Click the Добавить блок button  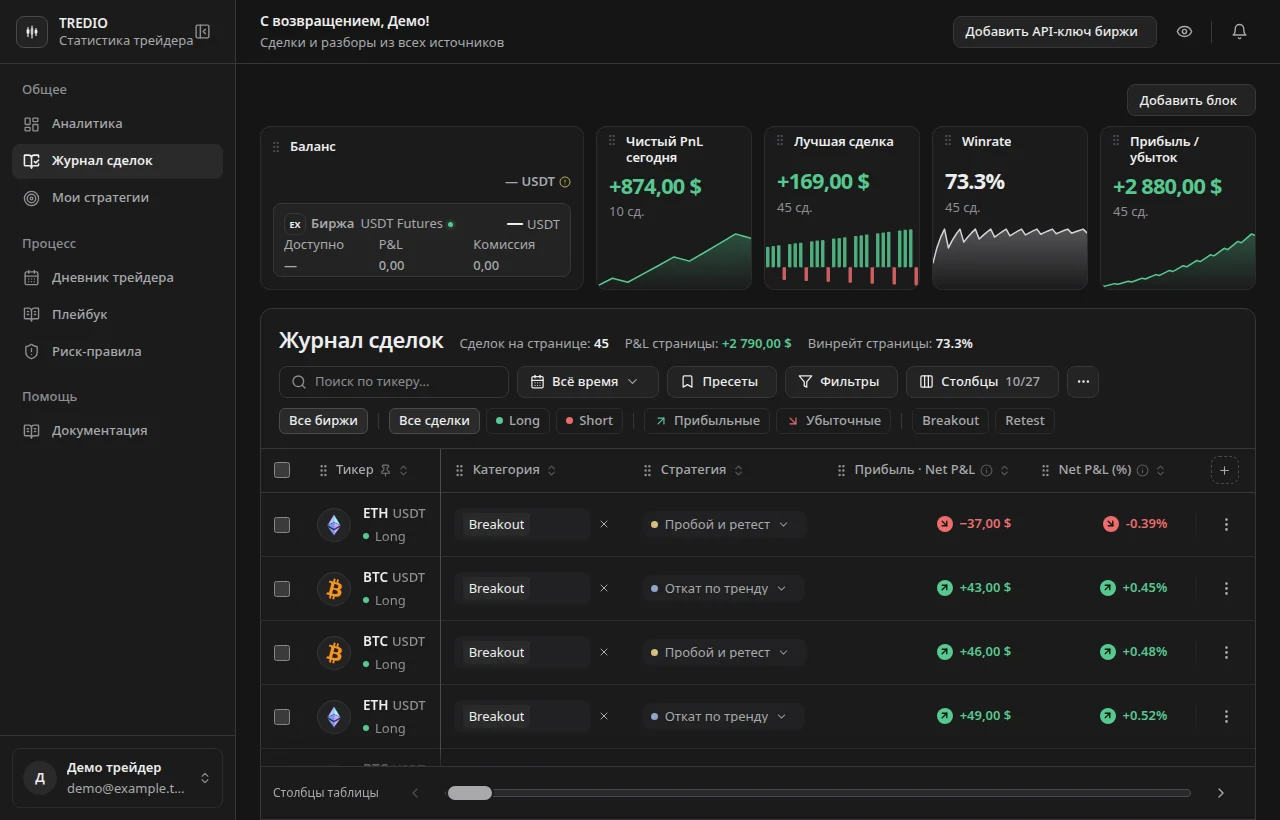click(1190, 100)
